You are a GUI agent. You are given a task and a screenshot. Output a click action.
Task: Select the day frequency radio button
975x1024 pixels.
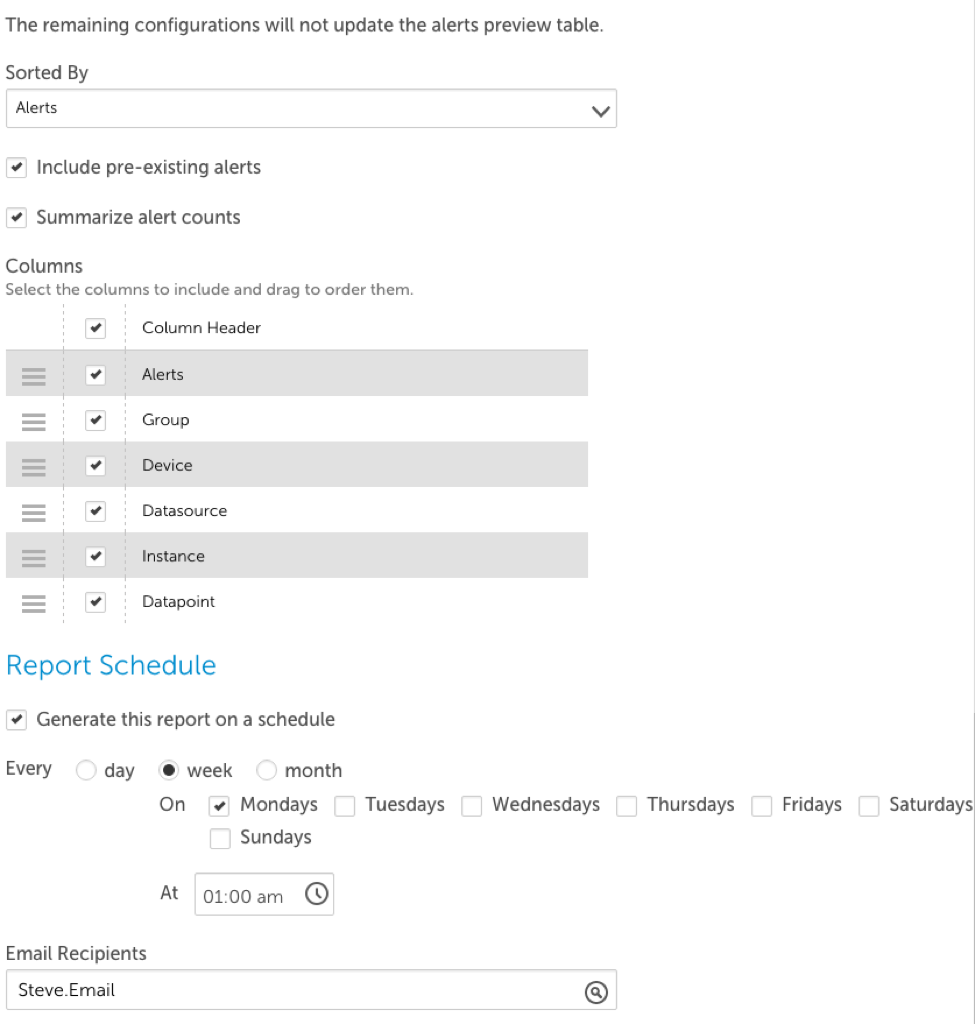point(86,770)
